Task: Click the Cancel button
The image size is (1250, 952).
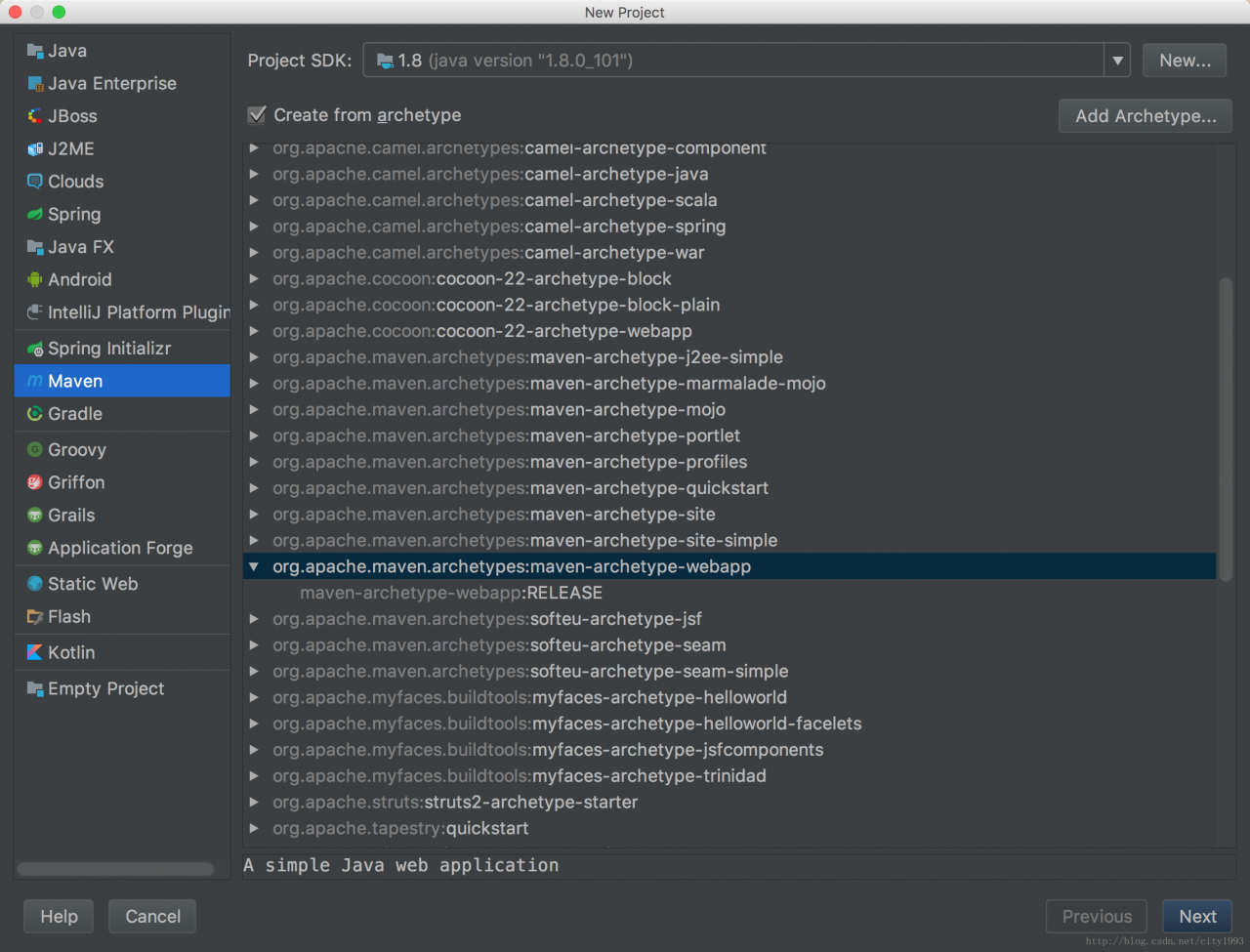Action: point(152,917)
